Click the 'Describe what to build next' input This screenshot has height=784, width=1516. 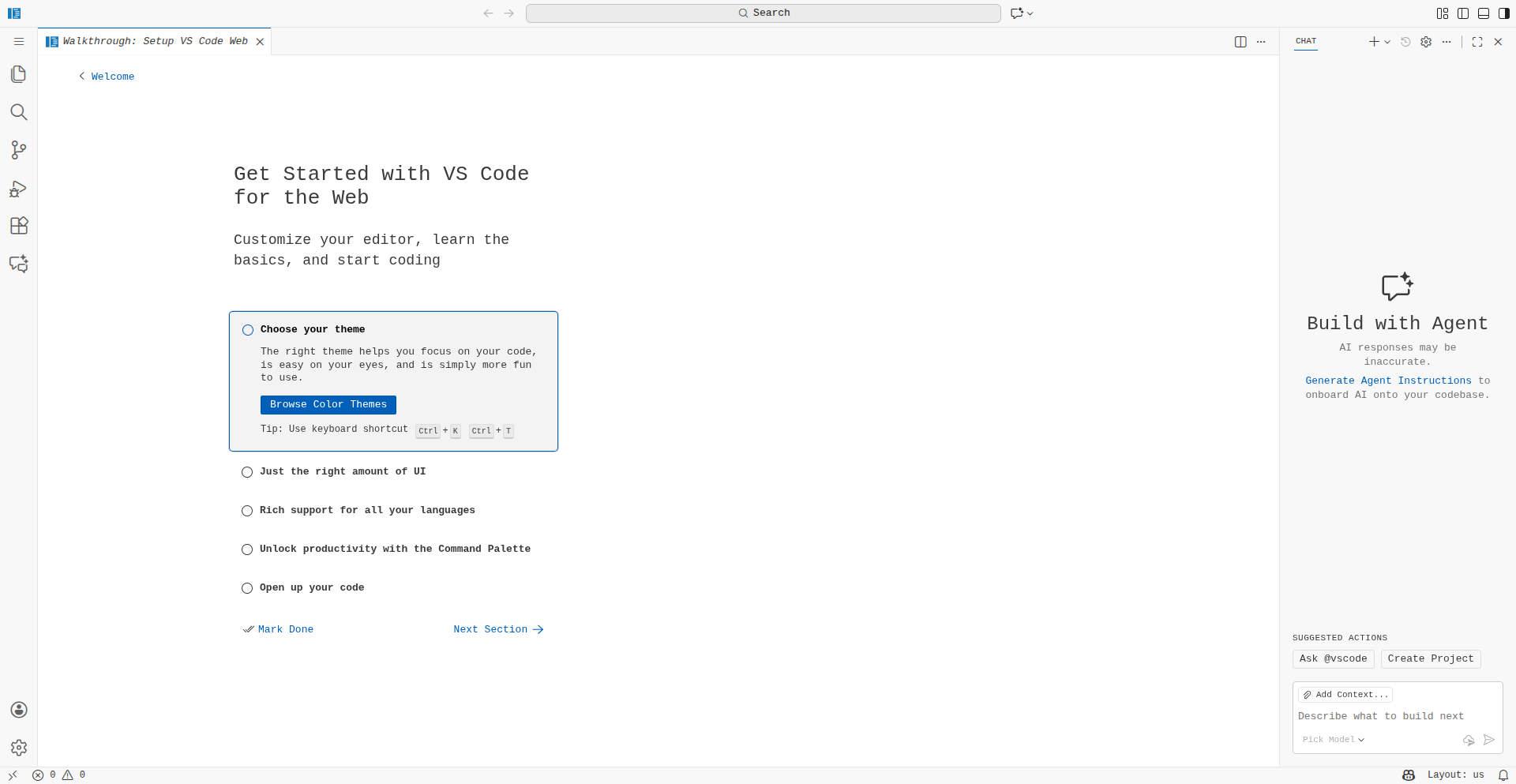1396,716
